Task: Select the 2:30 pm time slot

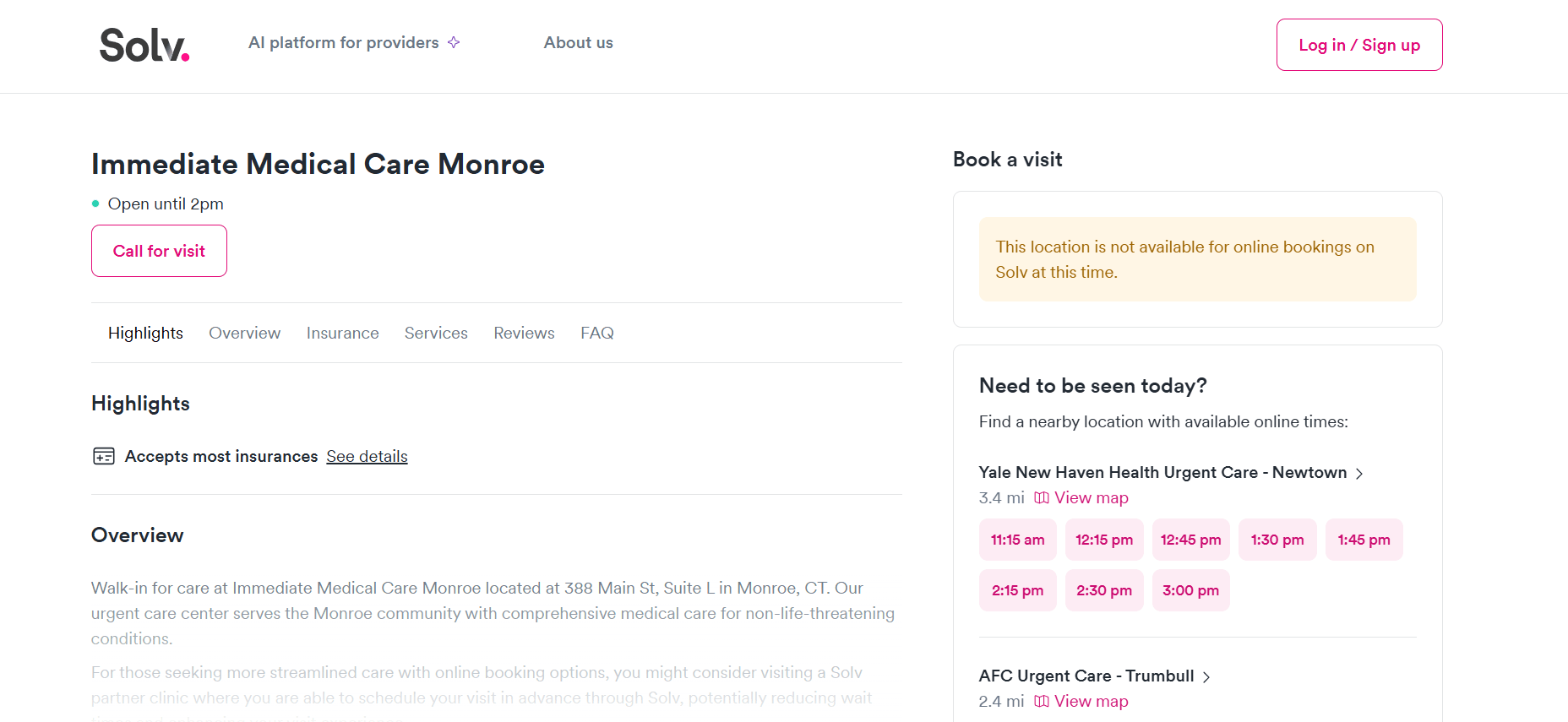Action: click(1104, 590)
